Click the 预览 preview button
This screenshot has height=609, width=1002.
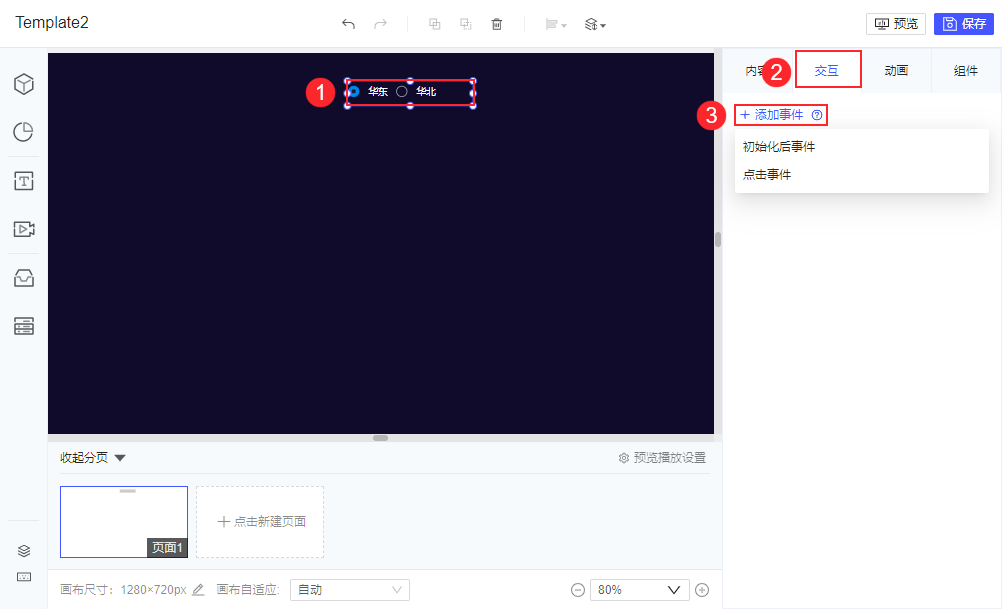[x=896, y=24]
